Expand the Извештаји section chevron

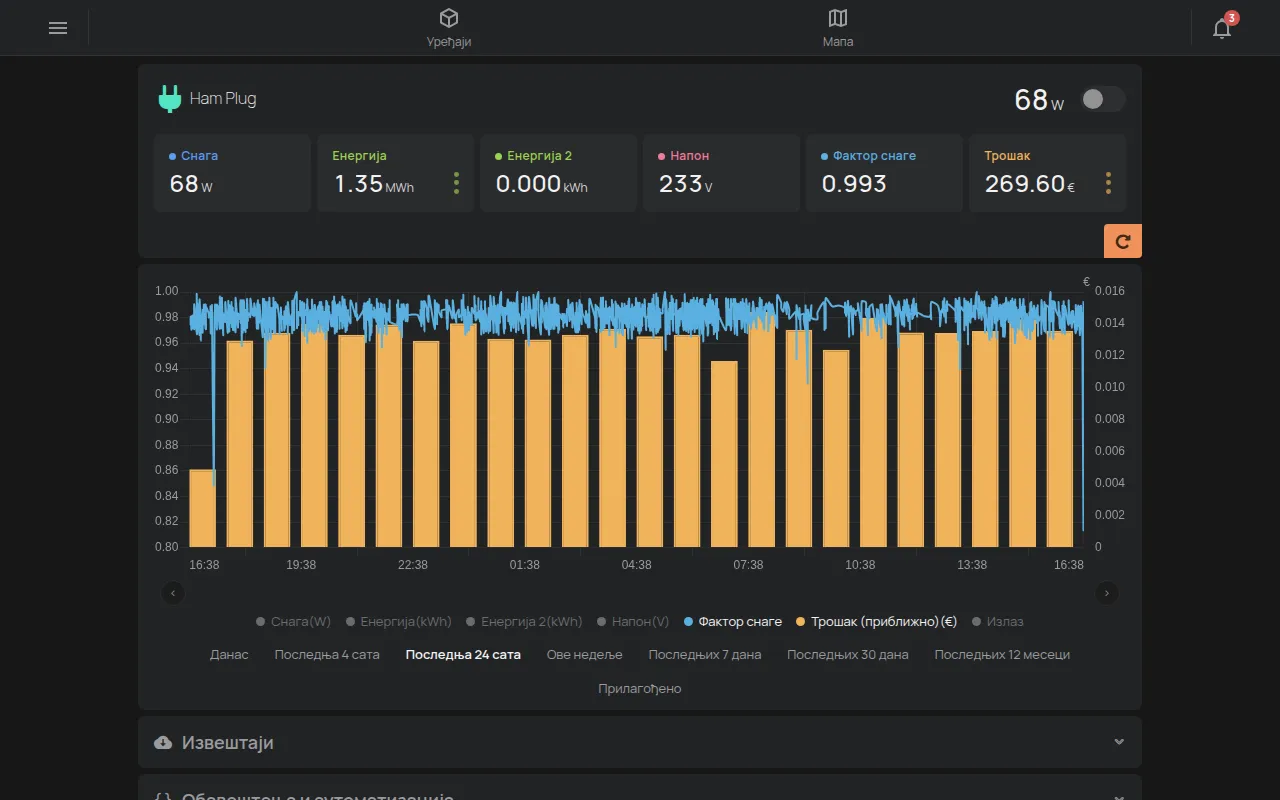pyautogui.click(x=1119, y=742)
